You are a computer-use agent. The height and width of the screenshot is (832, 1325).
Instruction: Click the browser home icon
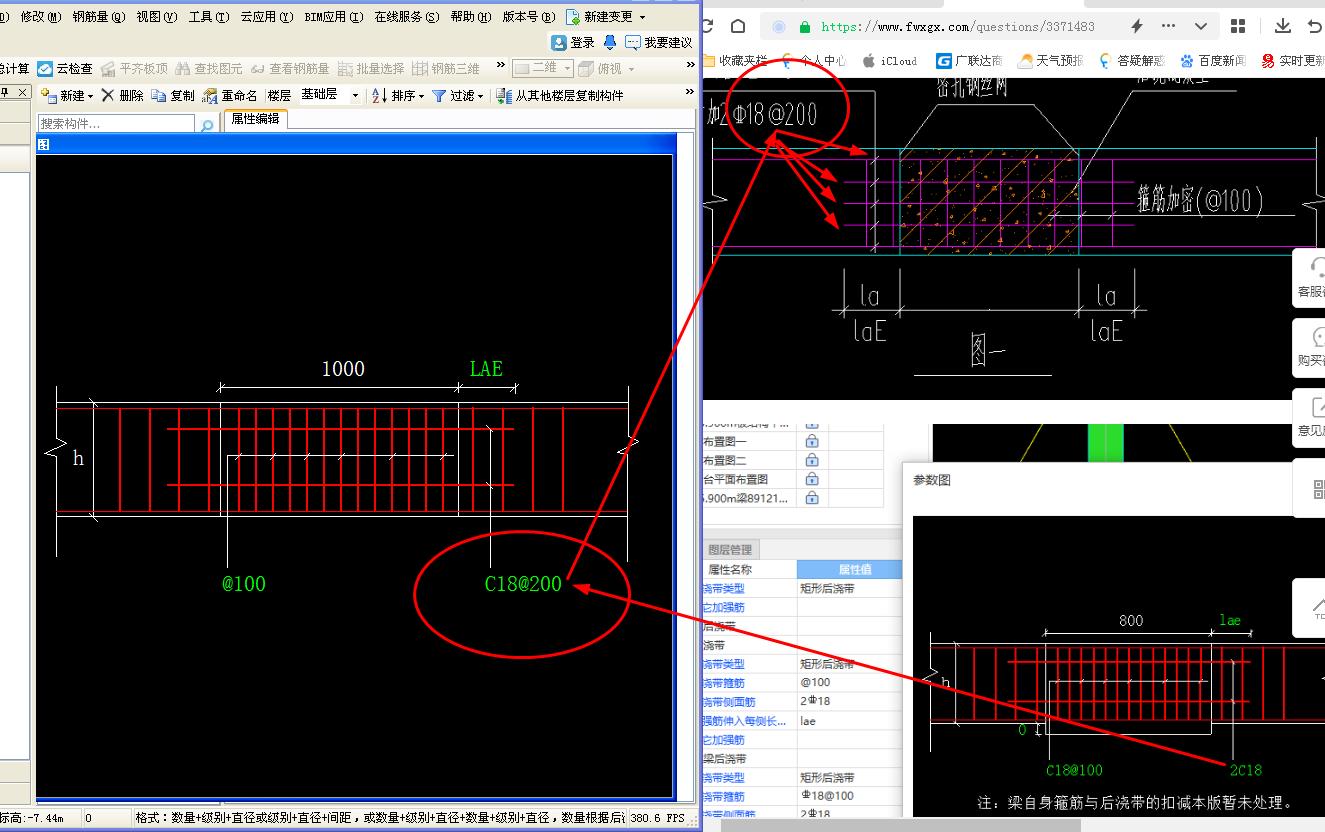[x=738, y=26]
